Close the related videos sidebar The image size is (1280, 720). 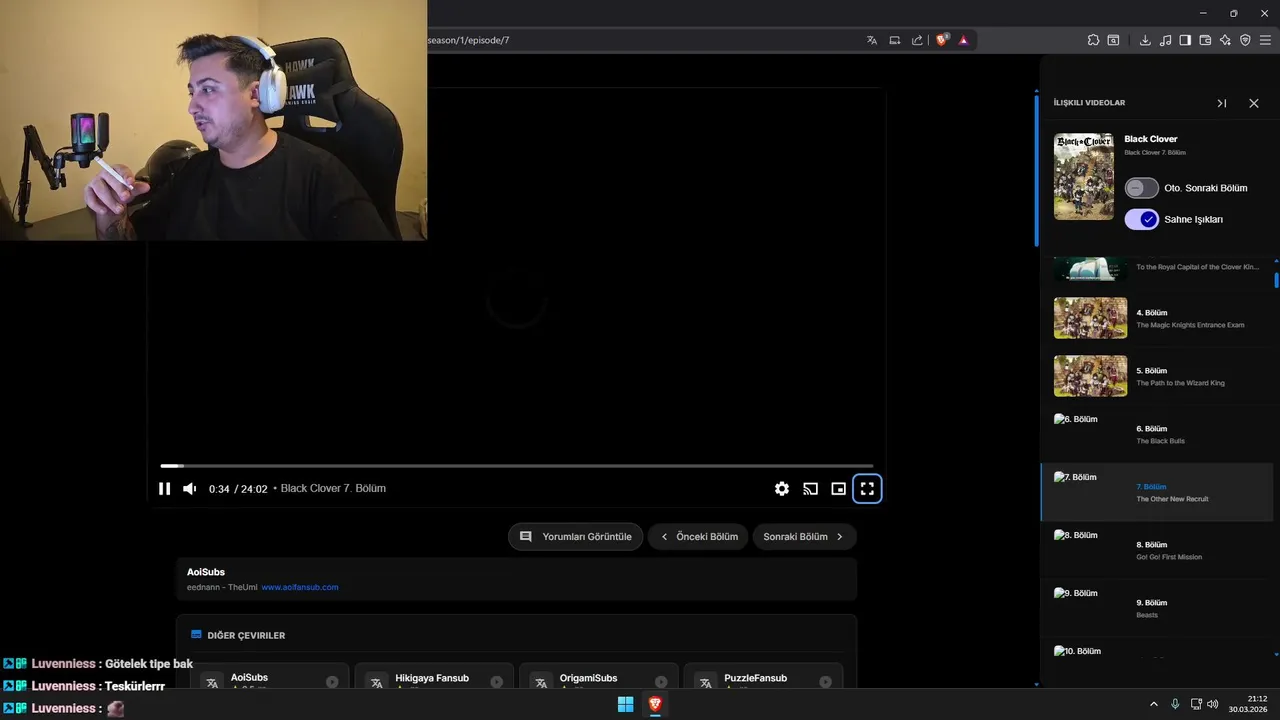click(x=1254, y=103)
